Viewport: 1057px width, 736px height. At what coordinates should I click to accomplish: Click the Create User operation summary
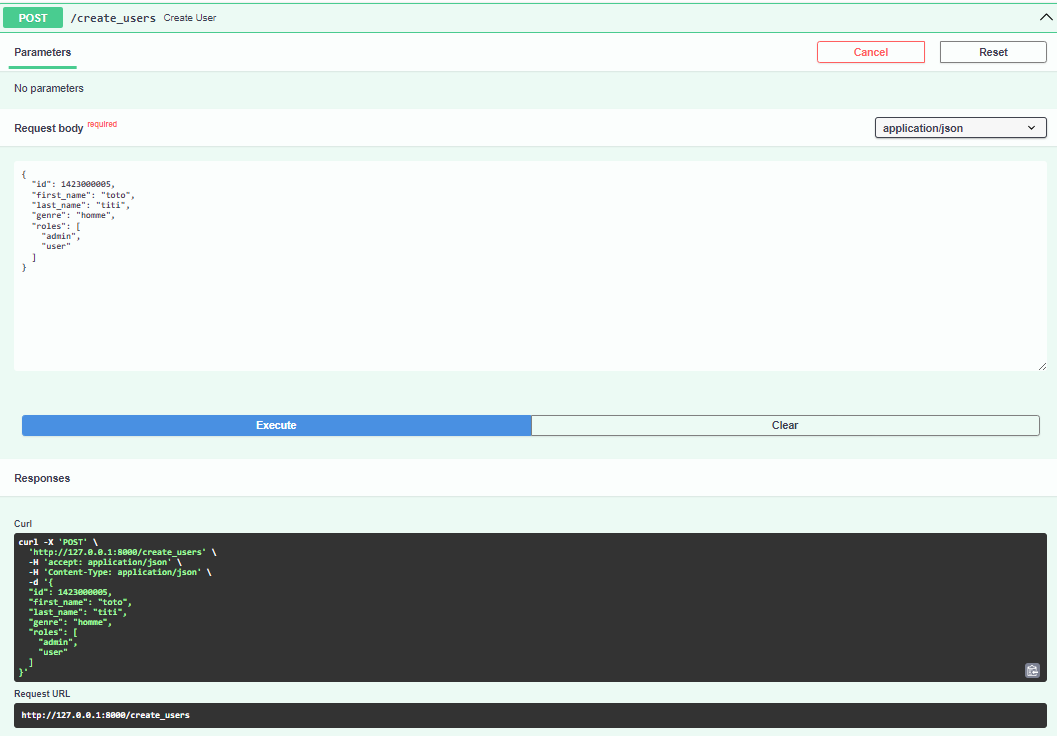189,17
